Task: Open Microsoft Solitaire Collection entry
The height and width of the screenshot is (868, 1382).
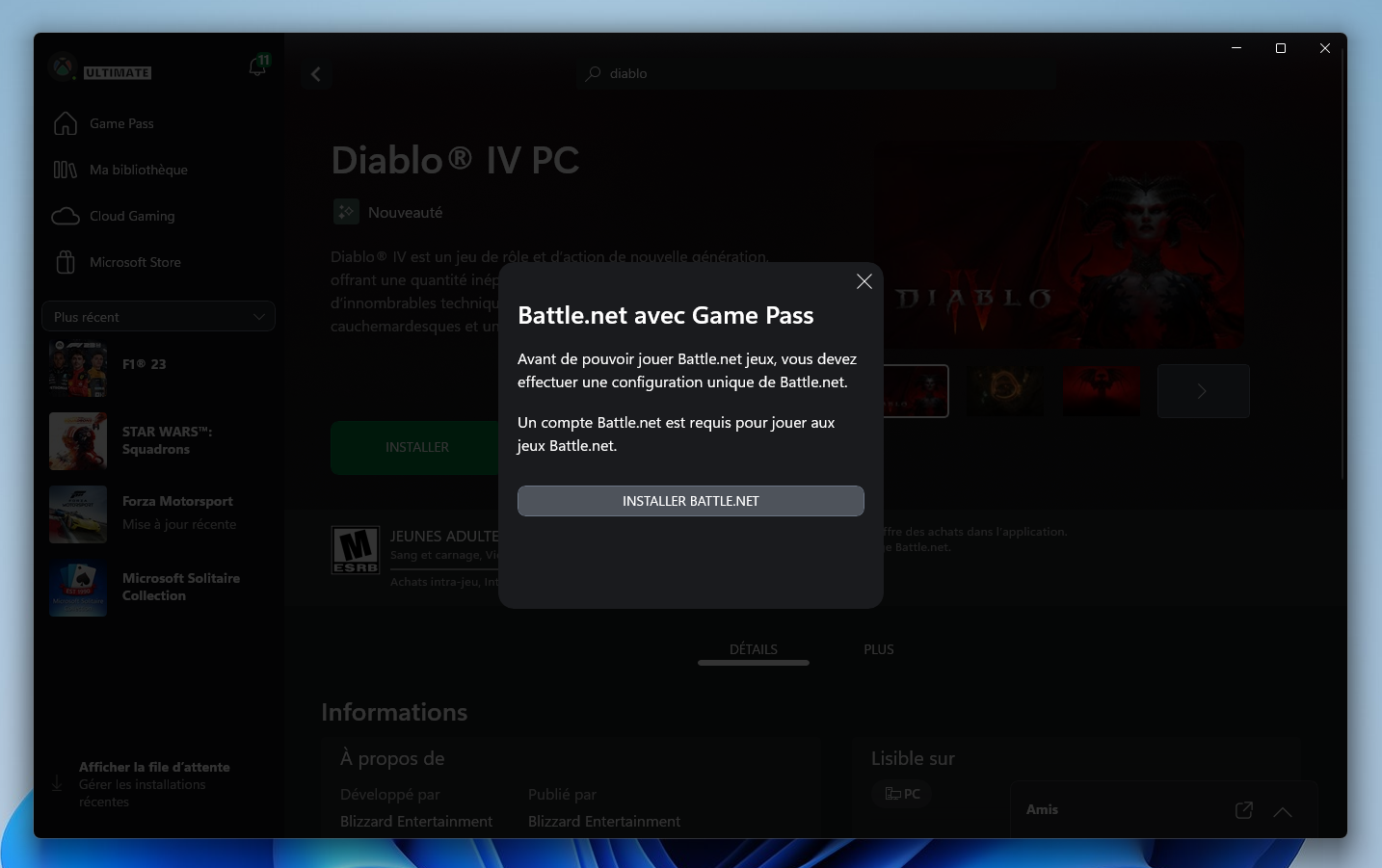Action: click(159, 588)
